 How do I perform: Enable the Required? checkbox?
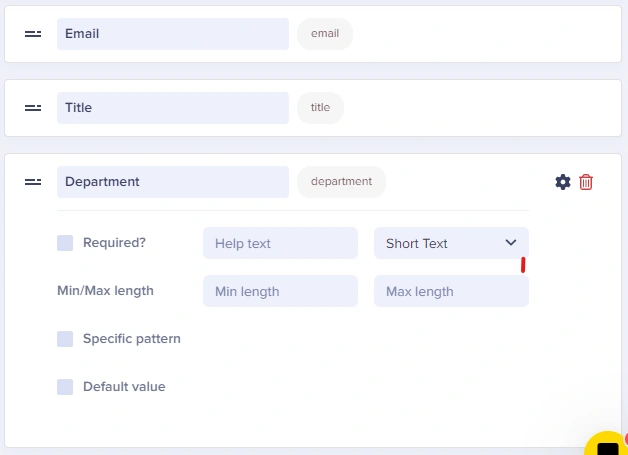pos(65,243)
